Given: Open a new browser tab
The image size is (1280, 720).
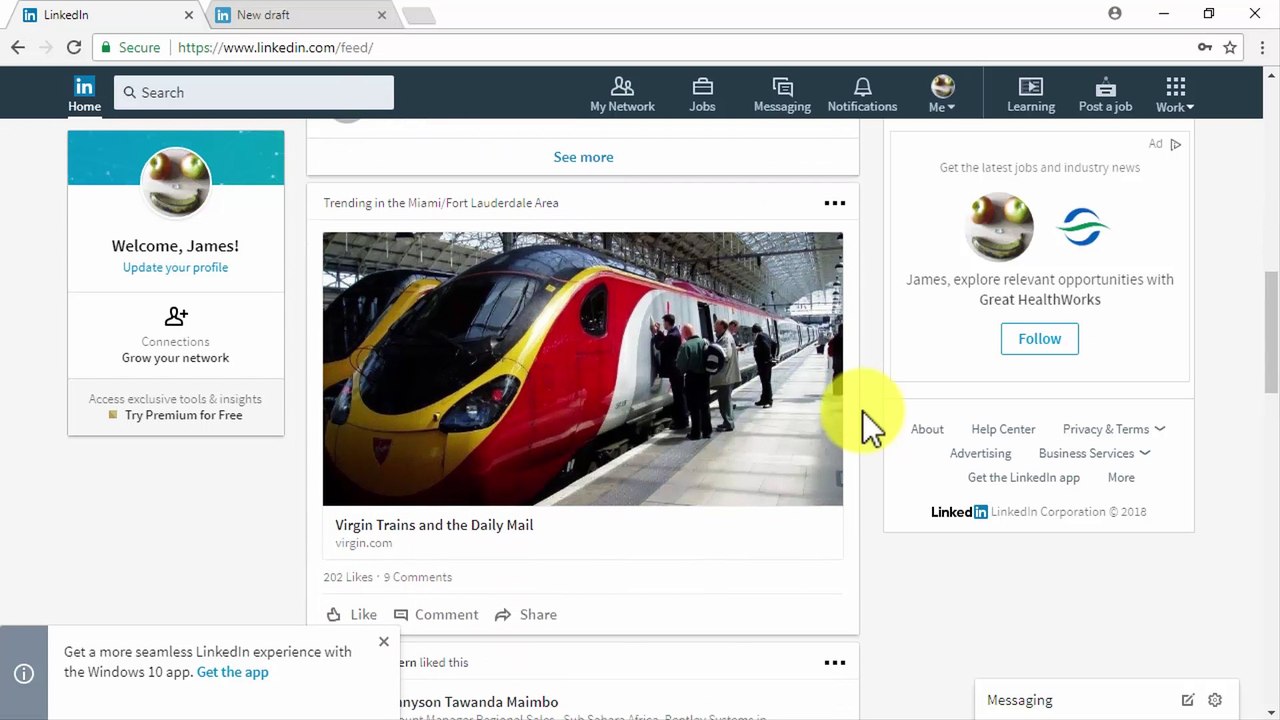Looking at the screenshot, I should click(x=419, y=15).
